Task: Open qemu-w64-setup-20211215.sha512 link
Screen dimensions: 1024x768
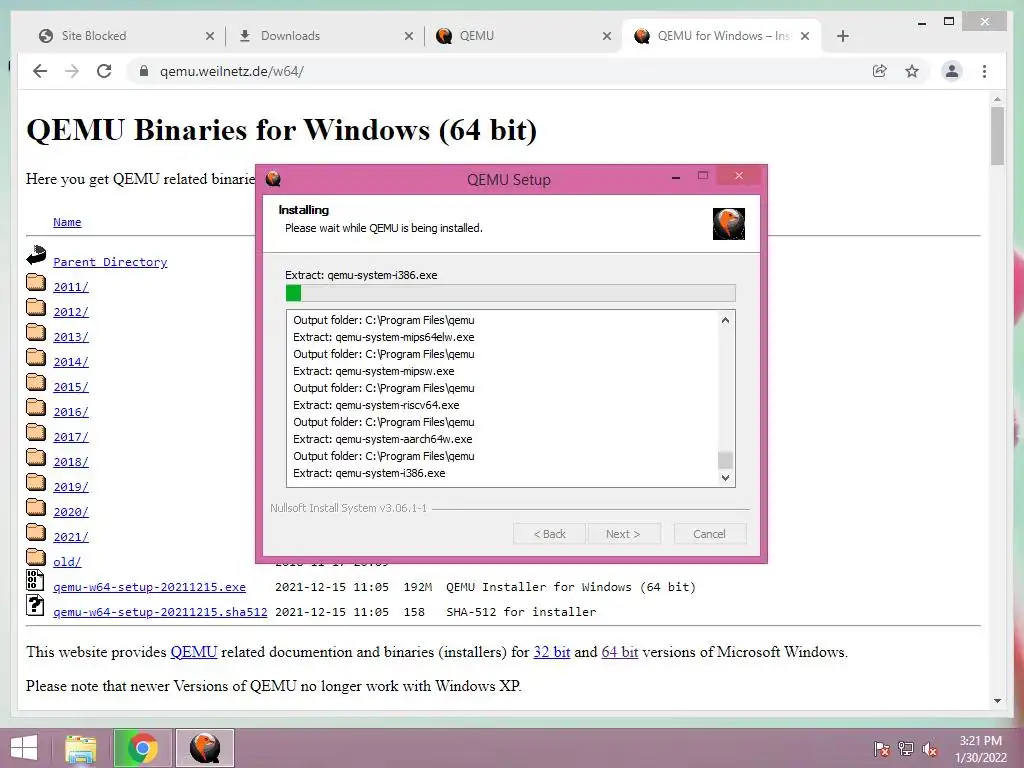Action: (x=160, y=612)
